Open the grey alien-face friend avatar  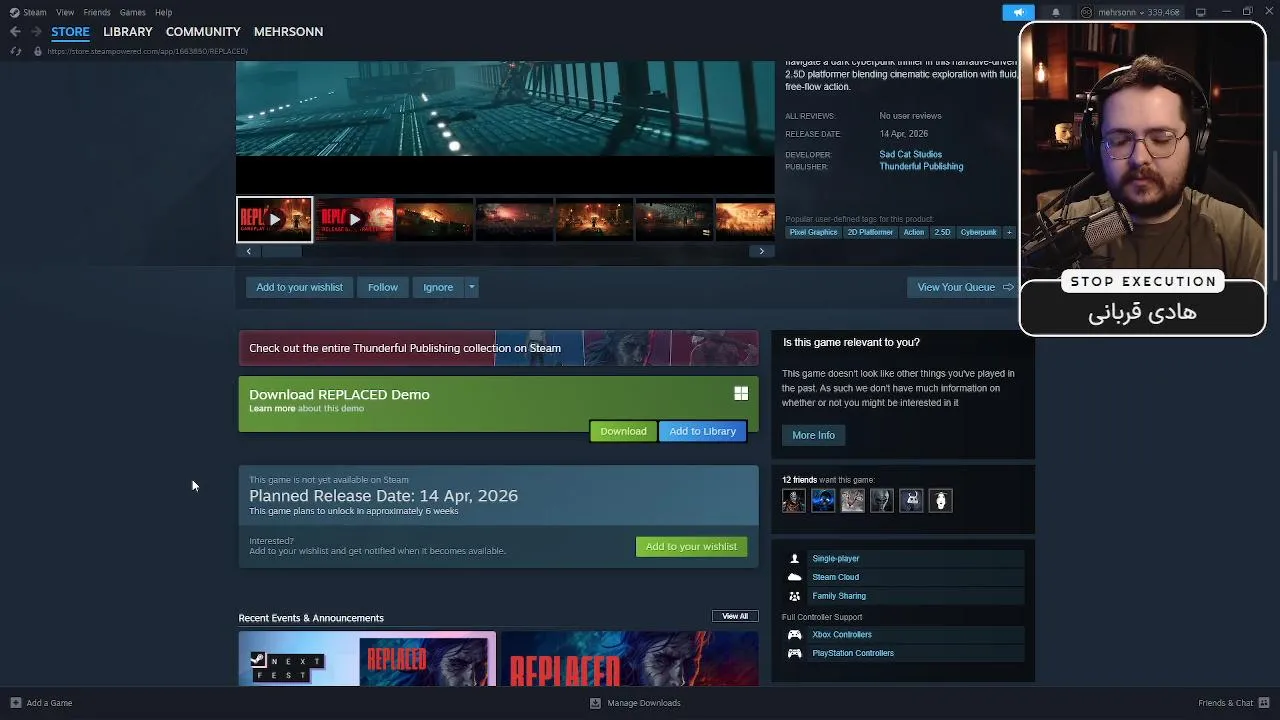click(x=882, y=500)
